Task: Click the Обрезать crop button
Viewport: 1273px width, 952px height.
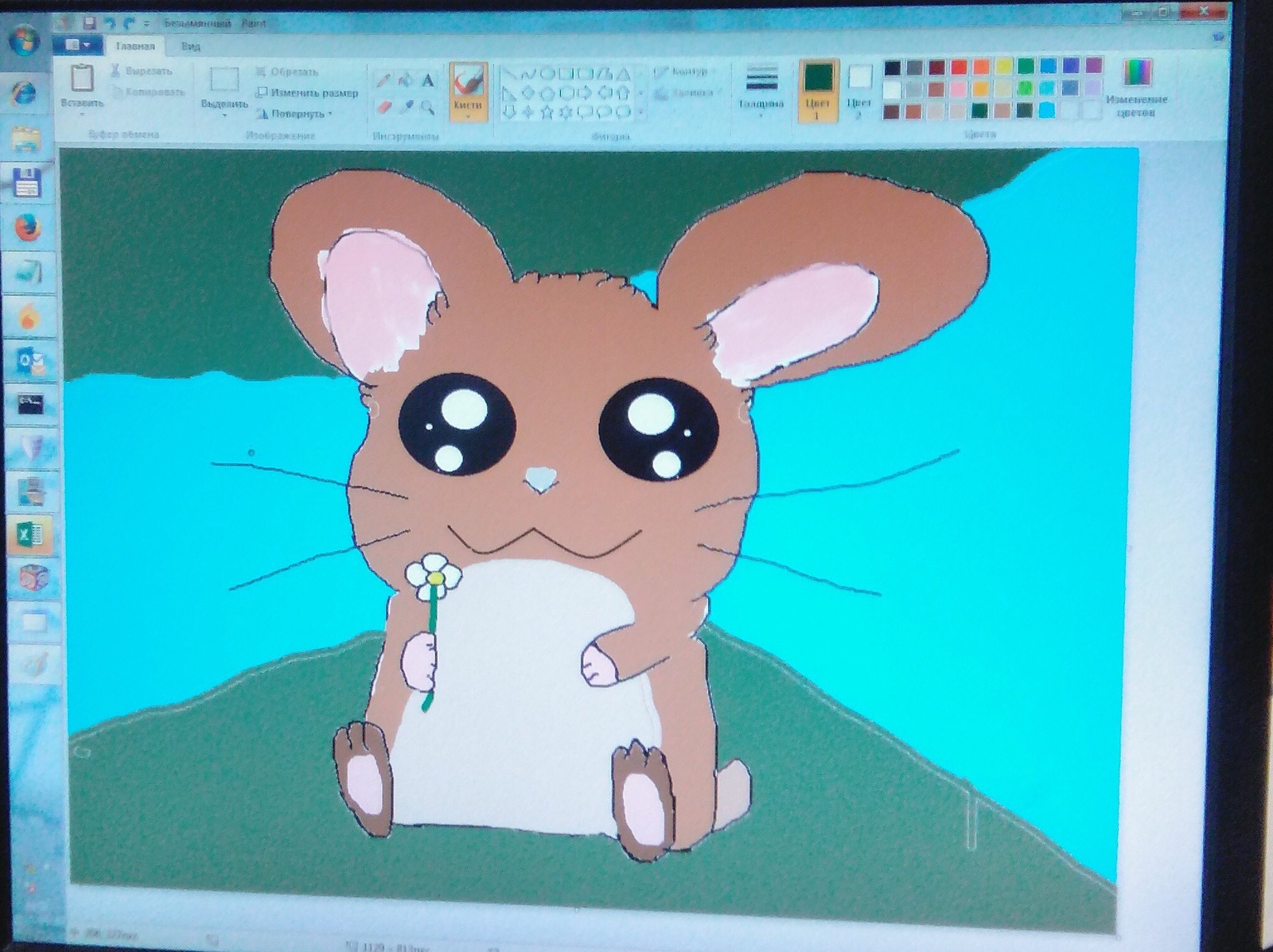Action: [287, 72]
